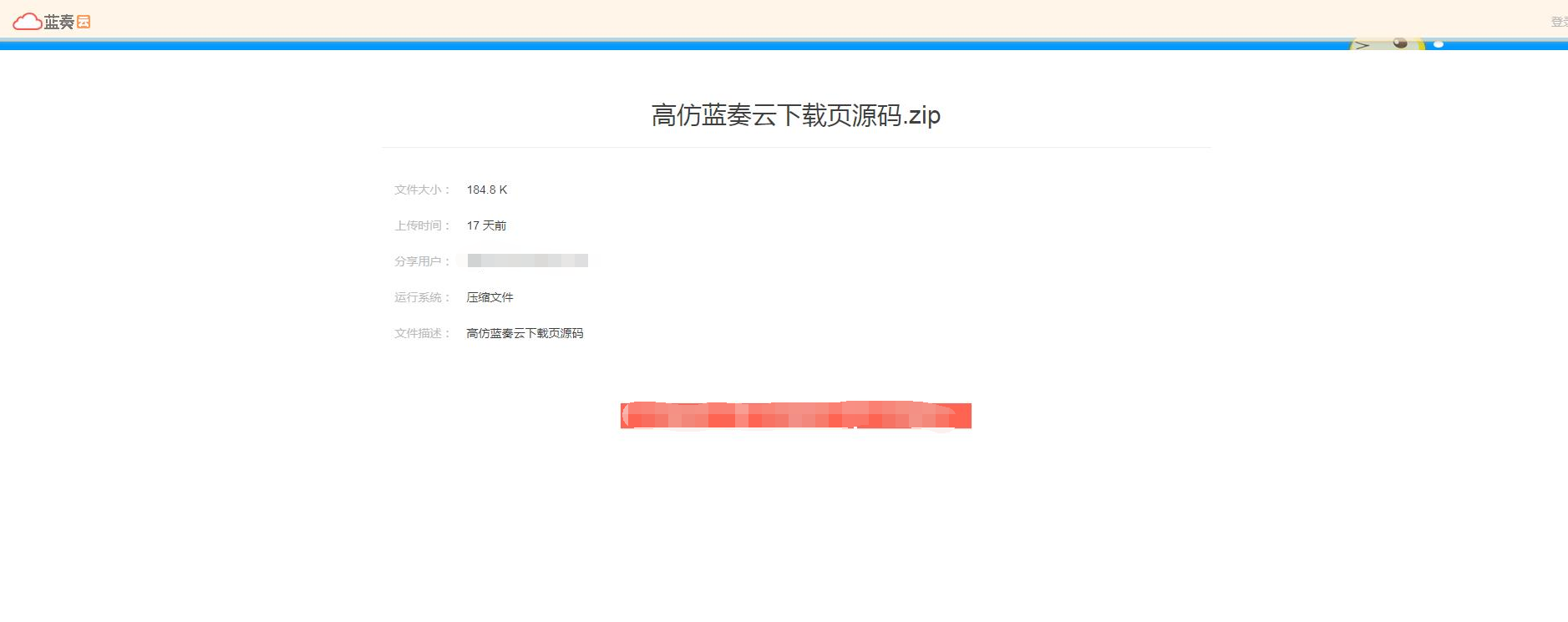Select the upload time value 17 天前
This screenshot has height=622, width=1568.
[x=486, y=225]
